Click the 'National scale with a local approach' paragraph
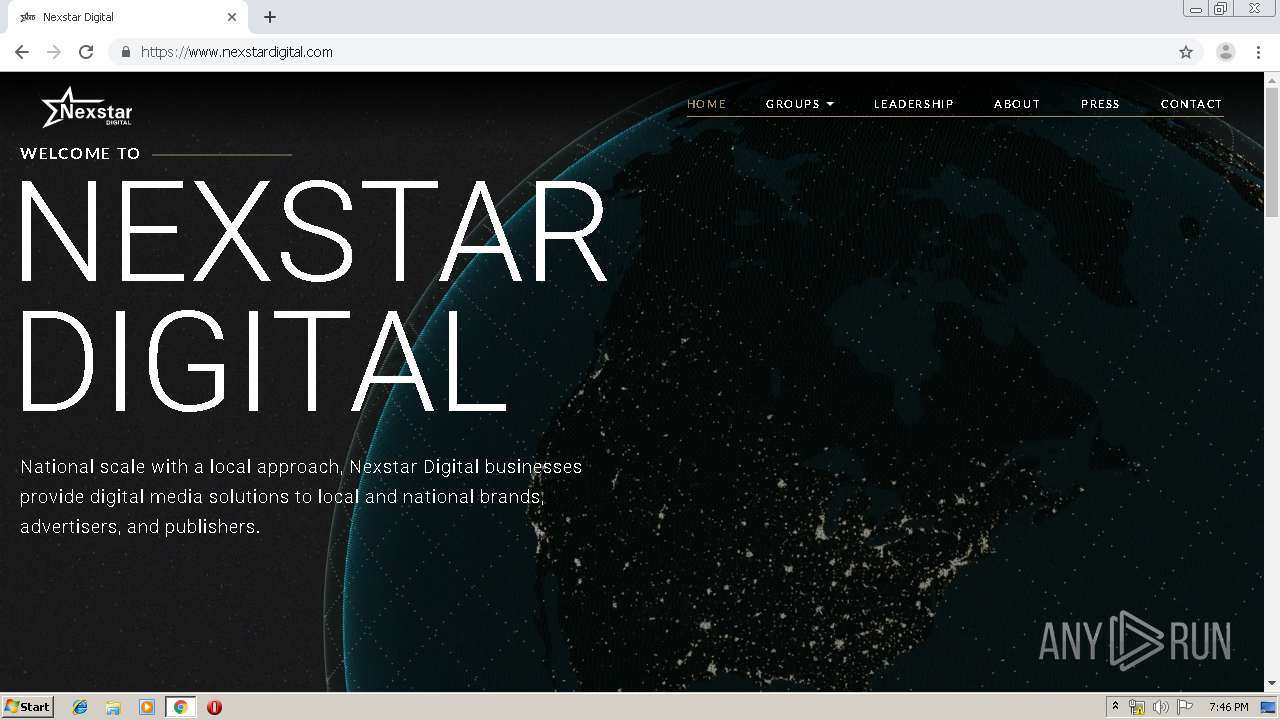Screen dimensions: 1280x720 (301, 496)
